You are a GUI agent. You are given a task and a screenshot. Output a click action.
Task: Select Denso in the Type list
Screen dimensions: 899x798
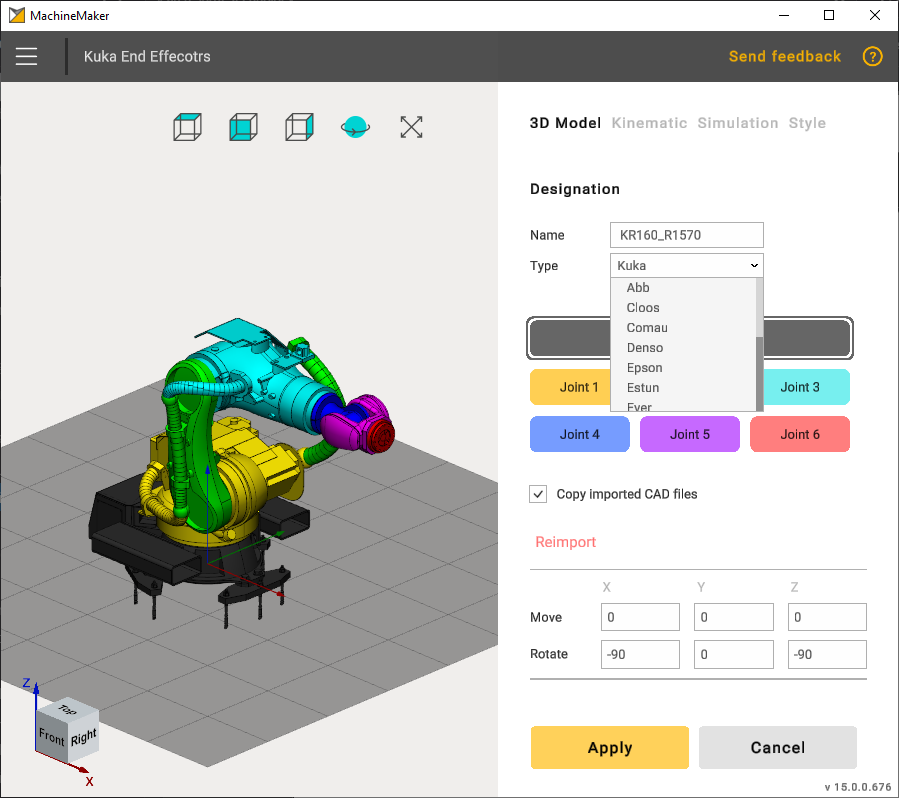(645, 348)
